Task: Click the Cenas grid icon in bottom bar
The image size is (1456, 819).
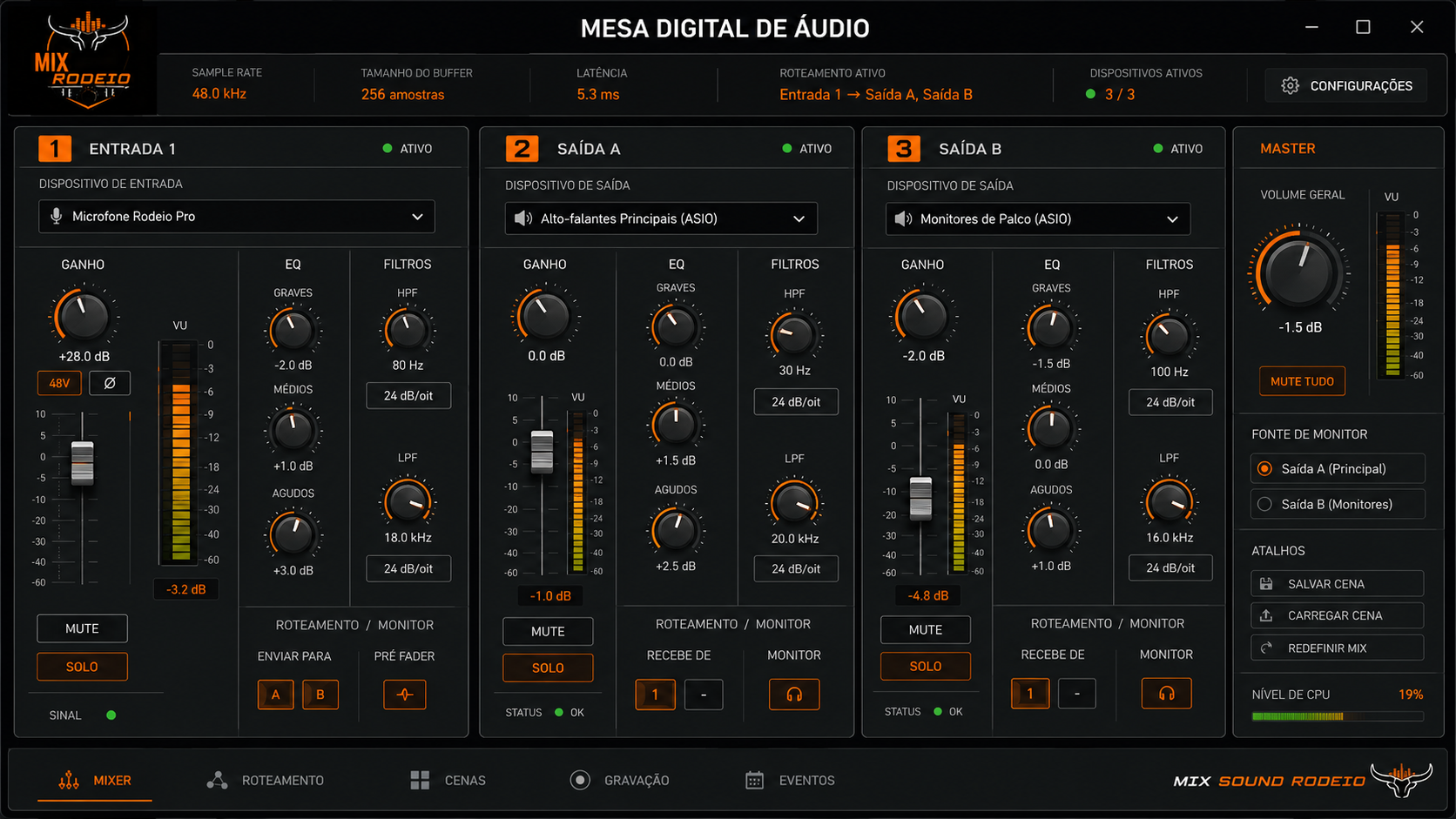Action: click(420, 780)
